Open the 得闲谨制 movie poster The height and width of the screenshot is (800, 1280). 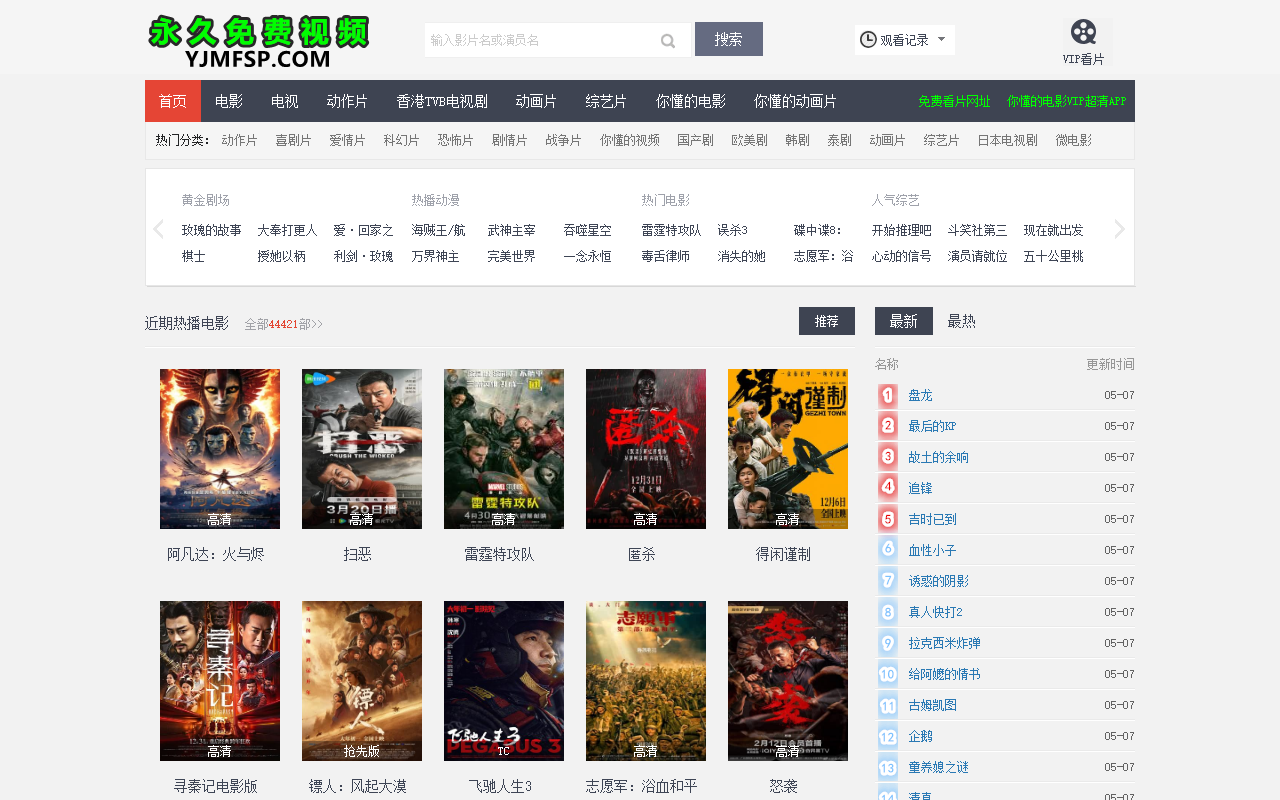click(x=788, y=449)
